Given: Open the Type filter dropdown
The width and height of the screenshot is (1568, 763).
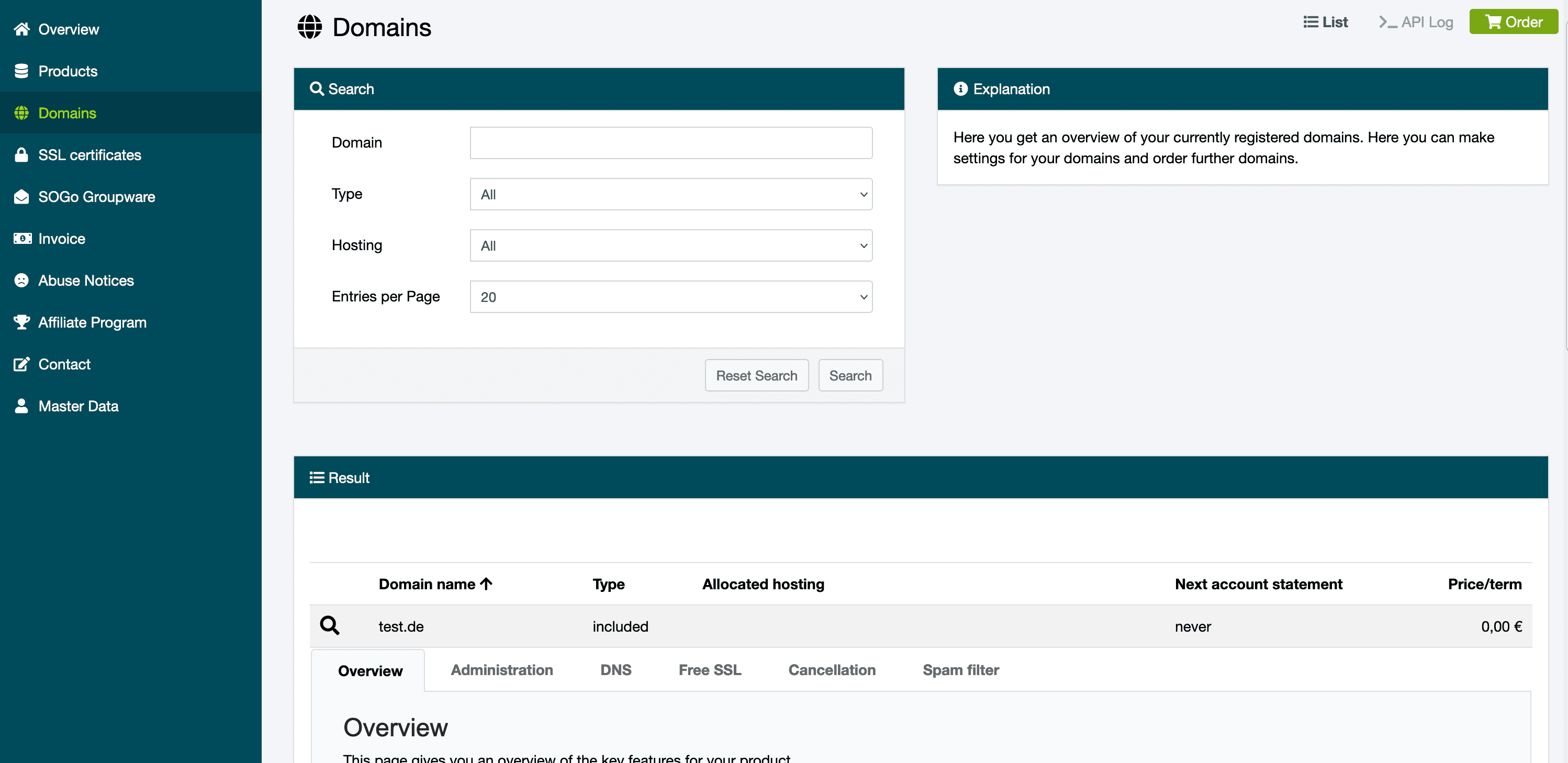Looking at the screenshot, I should click(x=671, y=194).
